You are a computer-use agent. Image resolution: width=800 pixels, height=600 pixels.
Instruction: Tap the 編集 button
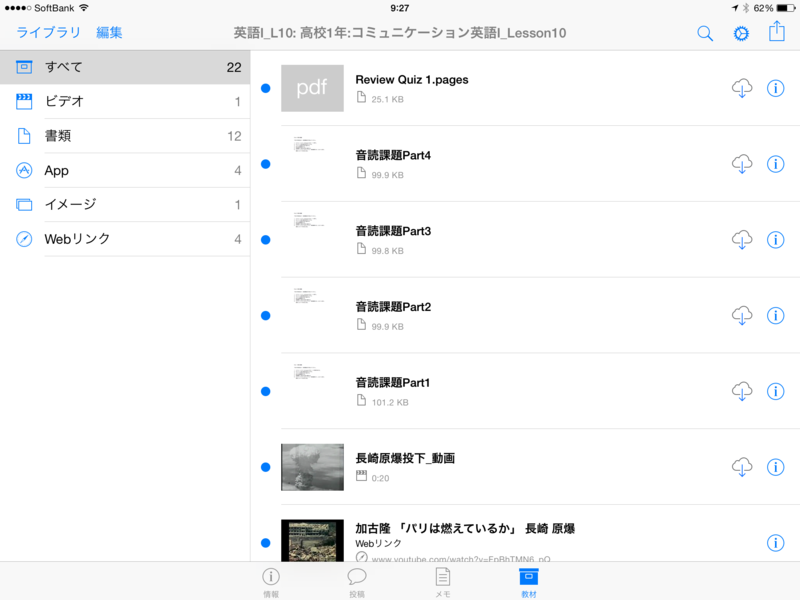click(x=109, y=33)
